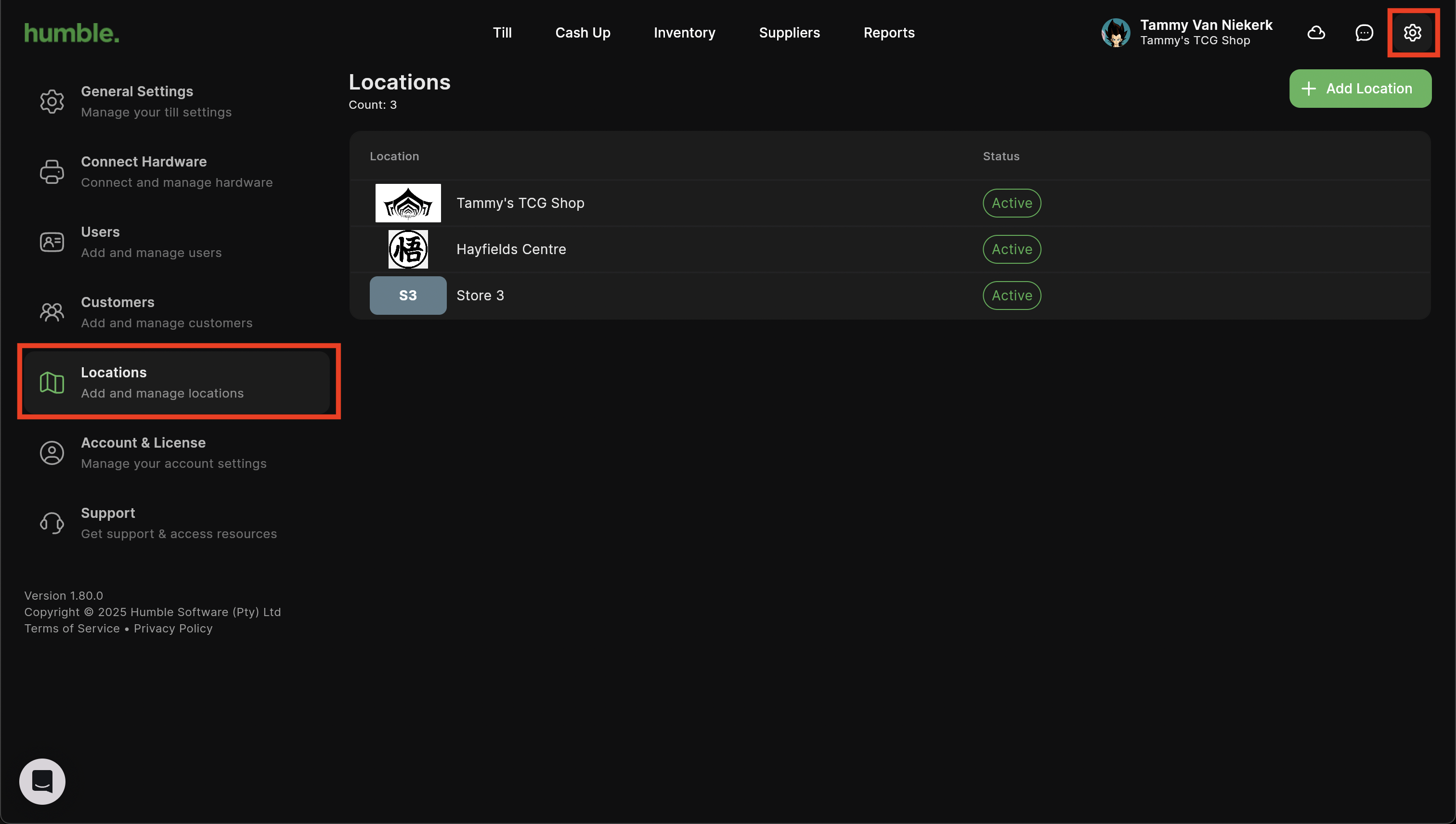The width and height of the screenshot is (1456, 824).
Task: Click the Connect Hardware printer icon
Action: [52, 171]
